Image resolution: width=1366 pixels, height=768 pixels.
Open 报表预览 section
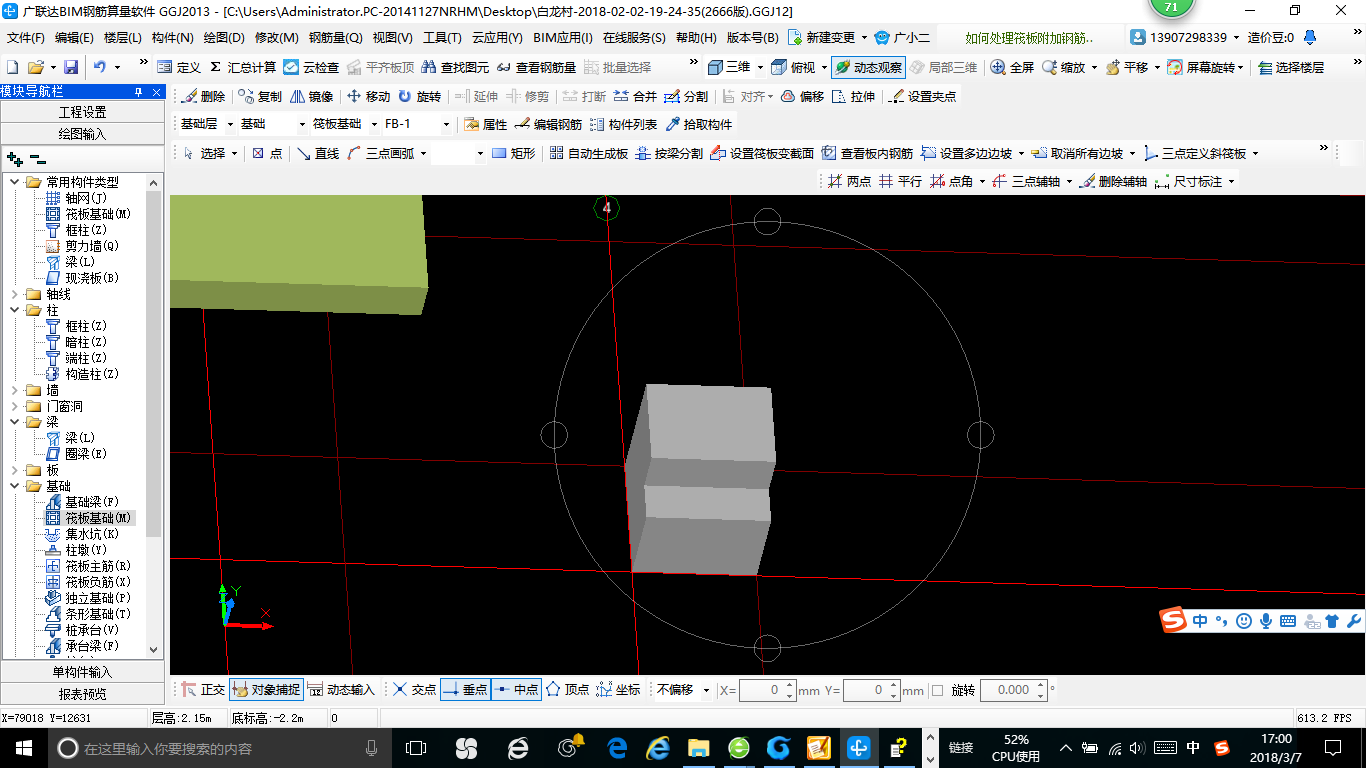point(82,694)
